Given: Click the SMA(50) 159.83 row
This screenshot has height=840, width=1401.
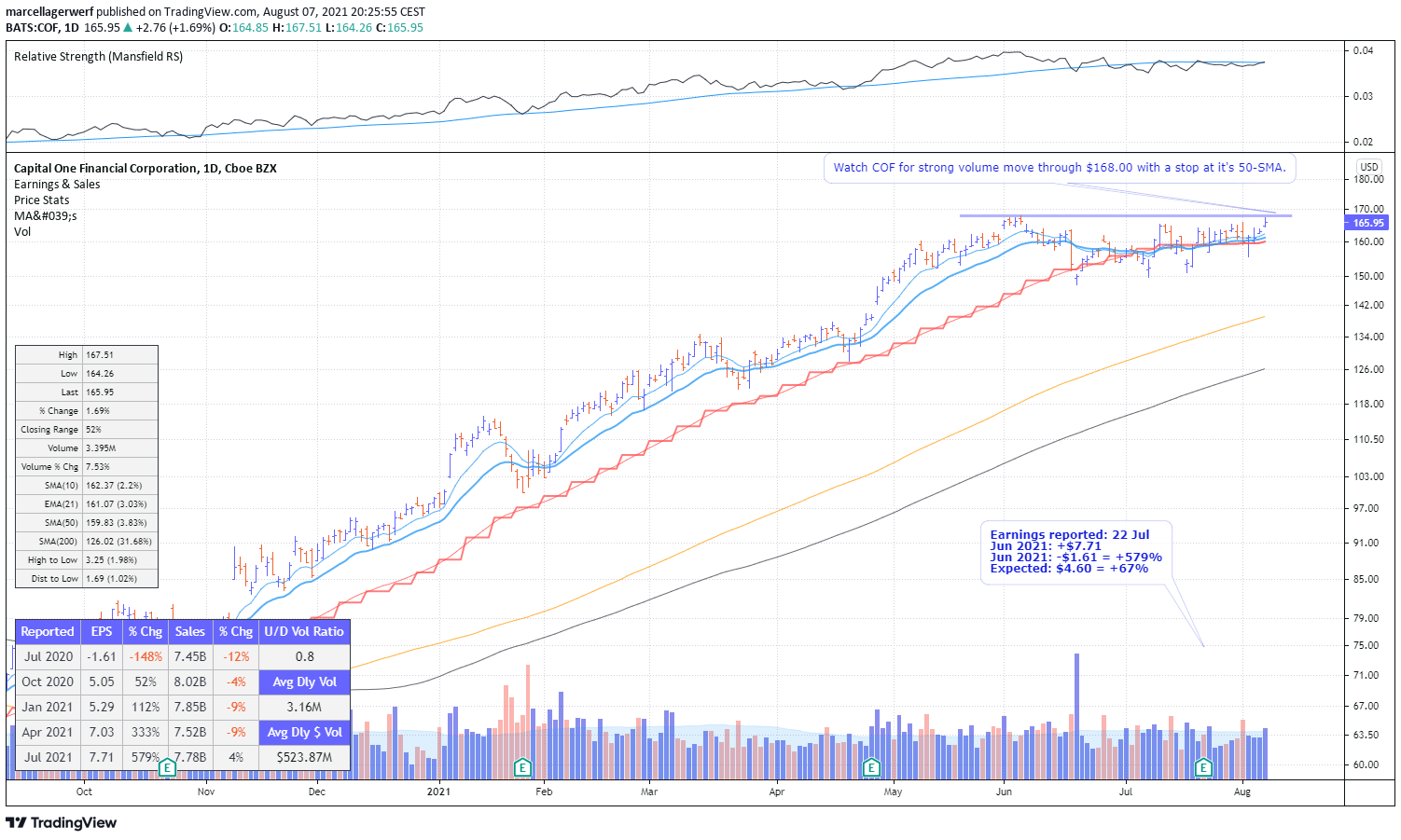Looking at the screenshot, I should pos(87,523).
